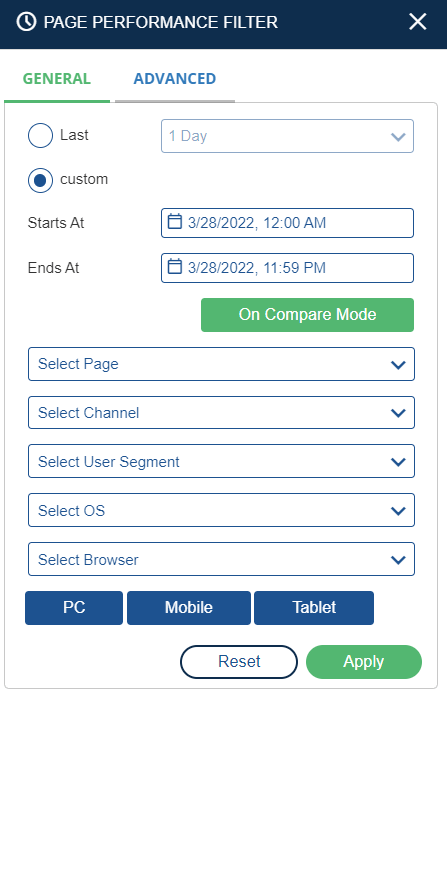Toggle the PC device filter
Screen dimensions: 447x877
(x=74, y=607)
